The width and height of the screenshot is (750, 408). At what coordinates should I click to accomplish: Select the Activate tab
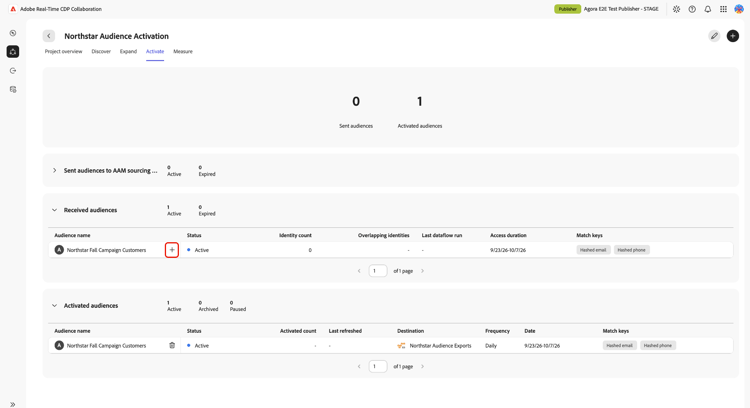point(155,51)
